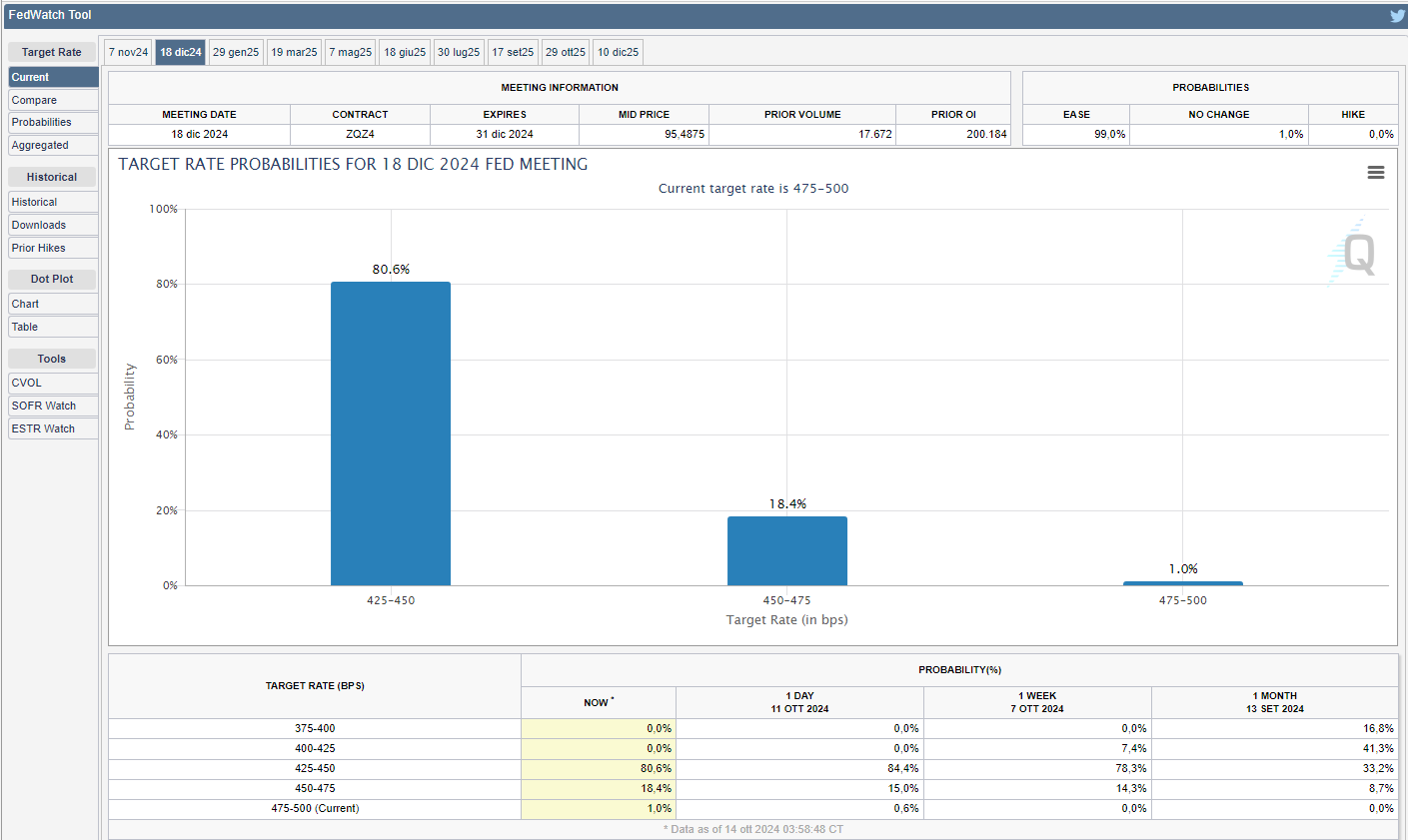Screen dimensions: 1408x840
Task: Click the Twitter bird icon
Action: [x=1397, y=15]
